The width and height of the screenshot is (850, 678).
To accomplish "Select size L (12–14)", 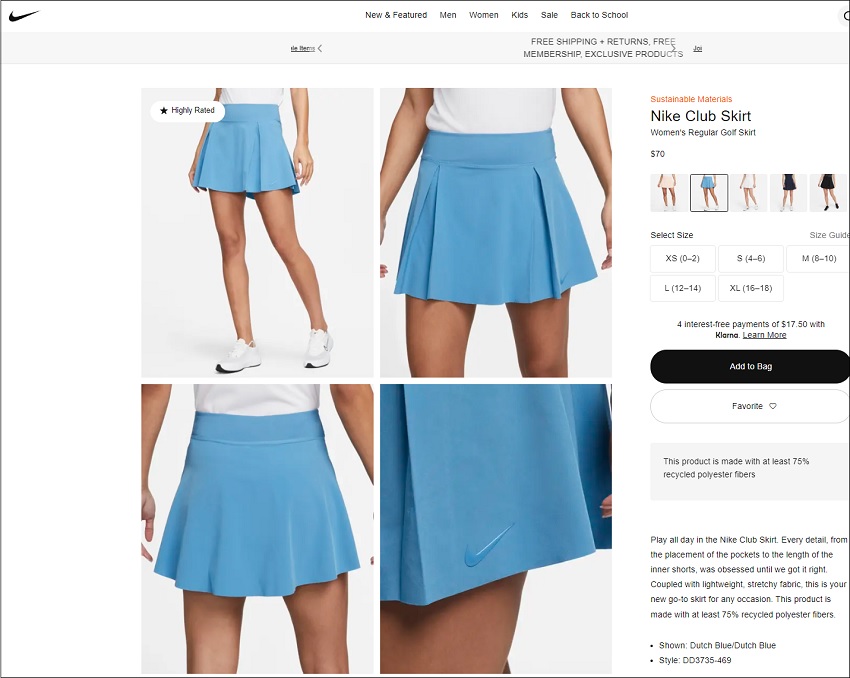I will point(682,288).
